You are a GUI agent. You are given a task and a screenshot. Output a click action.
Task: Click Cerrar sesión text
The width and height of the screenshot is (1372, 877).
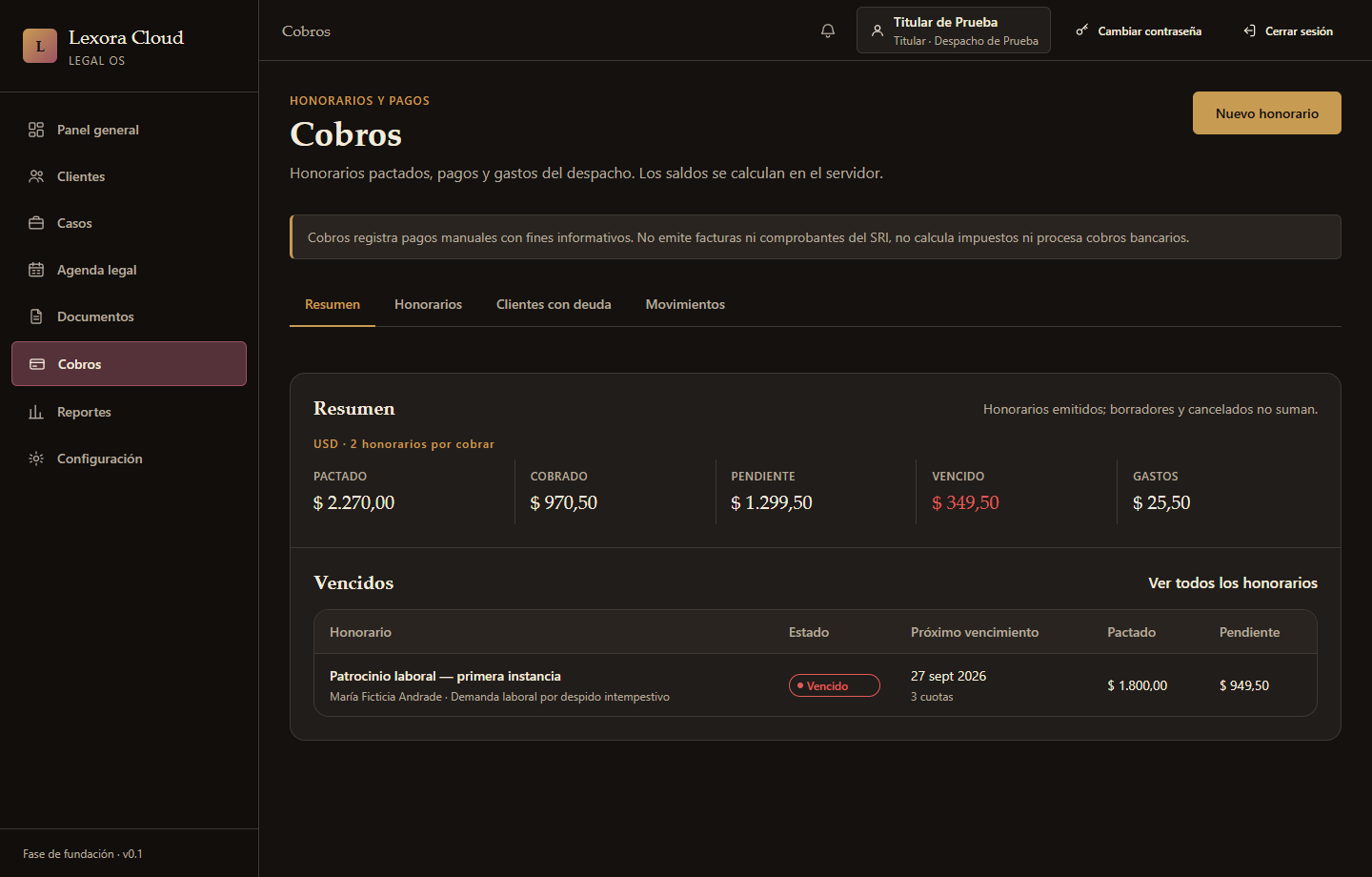tap(1299, 31)
